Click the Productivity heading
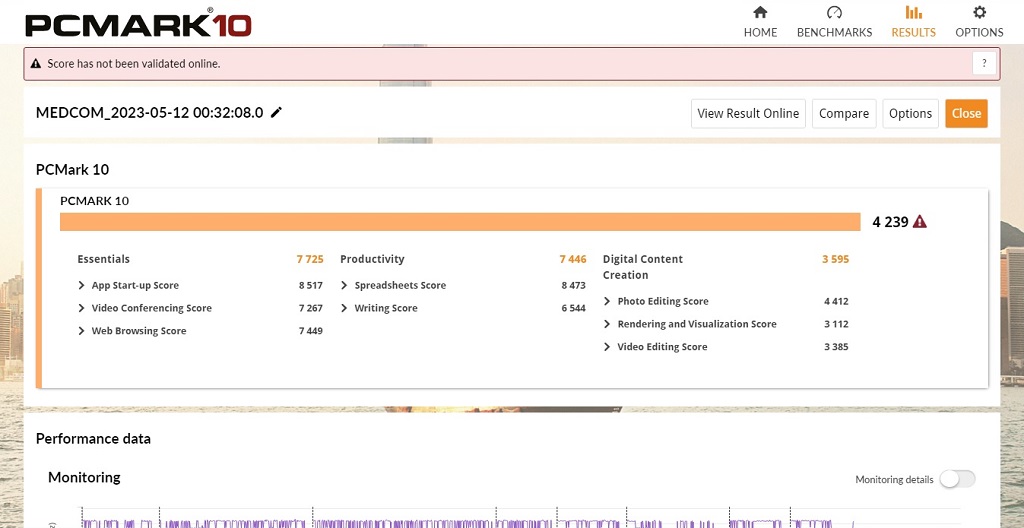The image size is (1024, 528). (372, 259)
